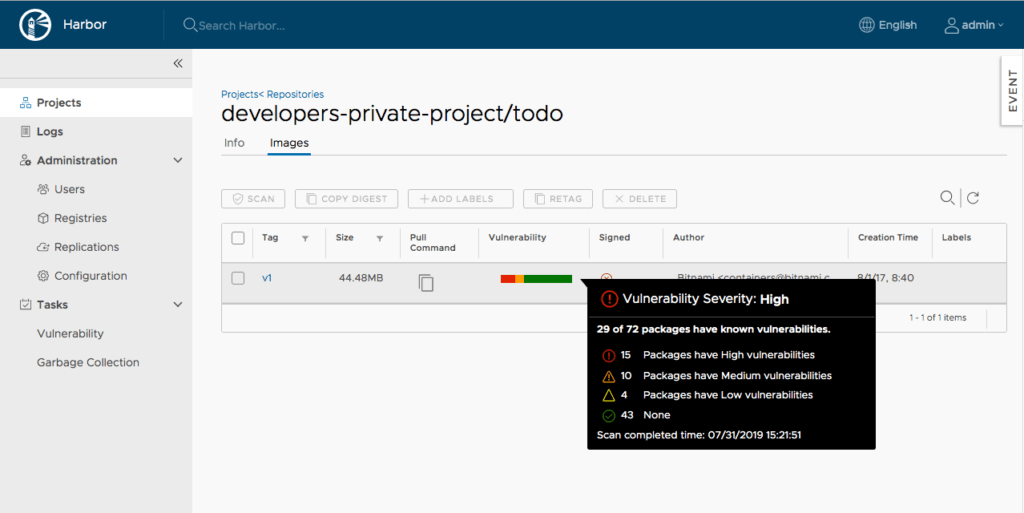Refresh the images list
The height and width of the screenshot is (513, 1024).
pos(973,198)
